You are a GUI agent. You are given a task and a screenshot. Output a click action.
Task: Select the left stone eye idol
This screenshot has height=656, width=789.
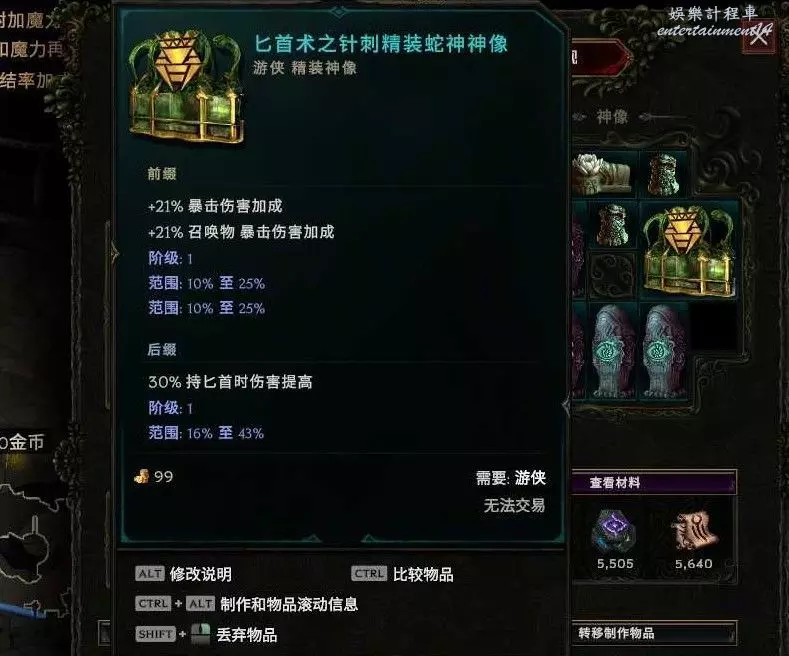[x=614, y=351]
